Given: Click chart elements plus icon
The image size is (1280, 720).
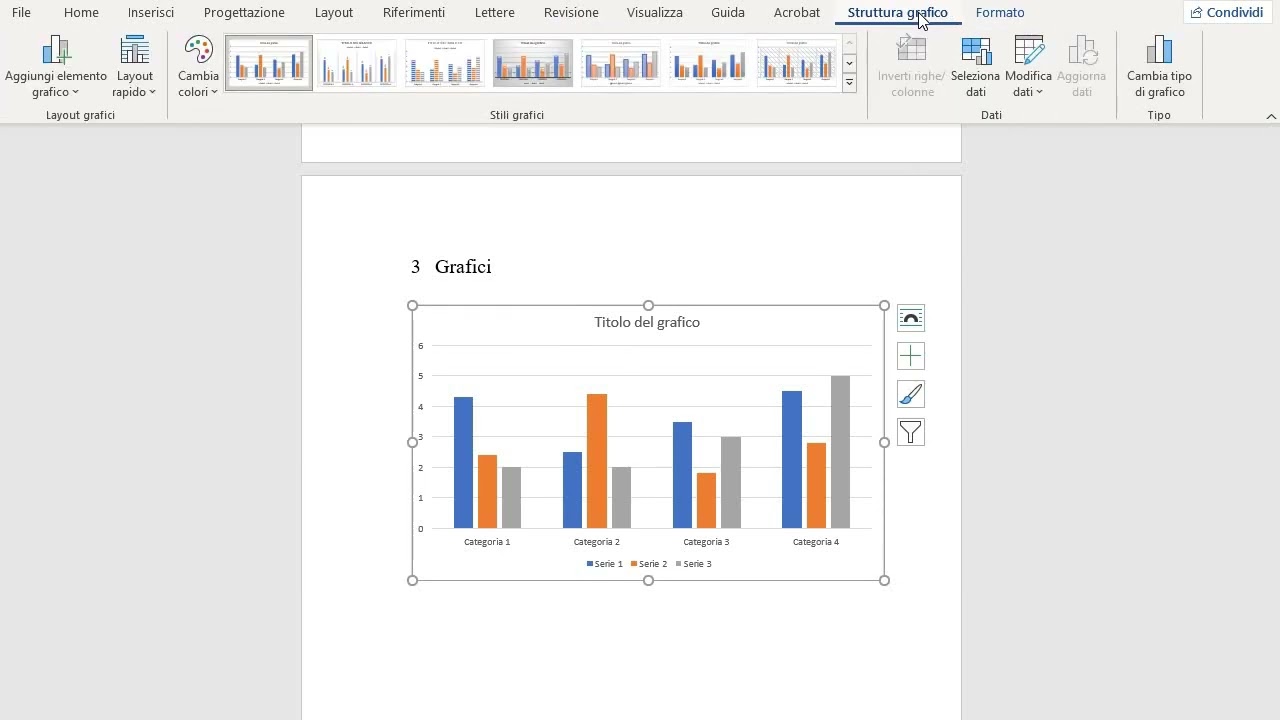Looking at the screenshot, I should coord(911,356).
